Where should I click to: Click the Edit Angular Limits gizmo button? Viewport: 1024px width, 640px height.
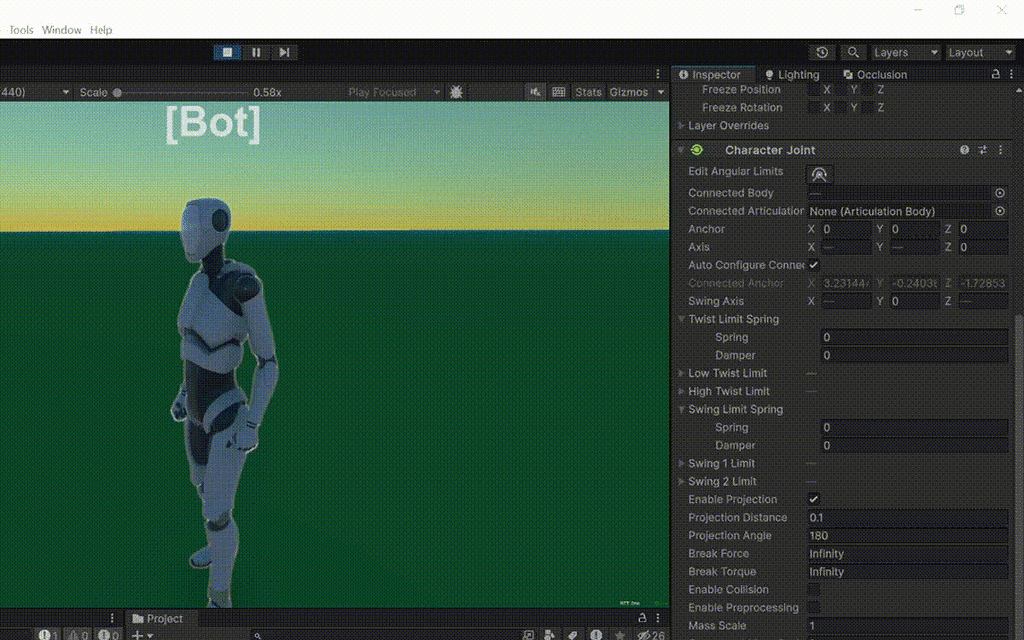[819, 173]
